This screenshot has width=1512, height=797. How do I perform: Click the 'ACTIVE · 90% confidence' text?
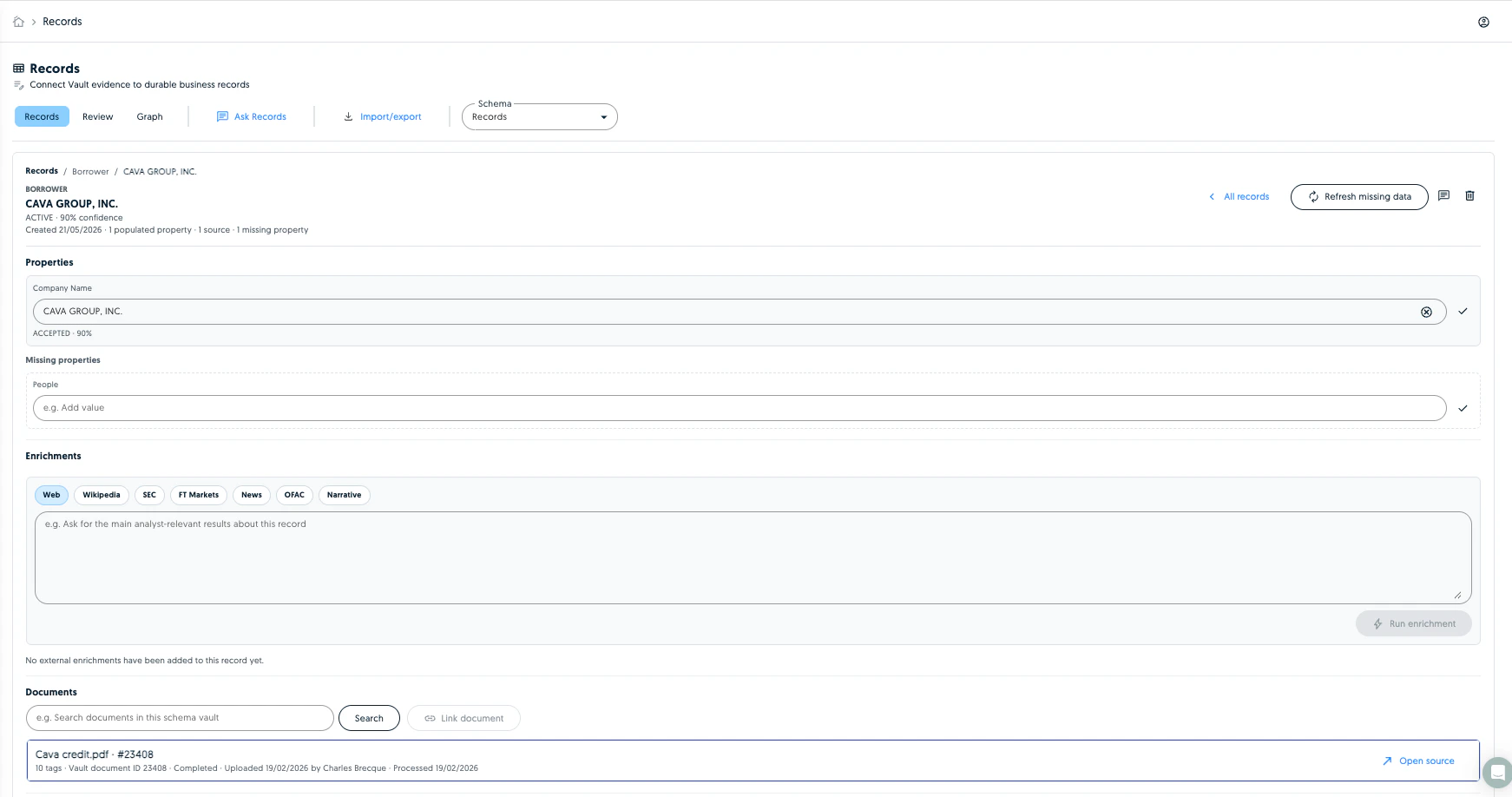coord(74,218)
